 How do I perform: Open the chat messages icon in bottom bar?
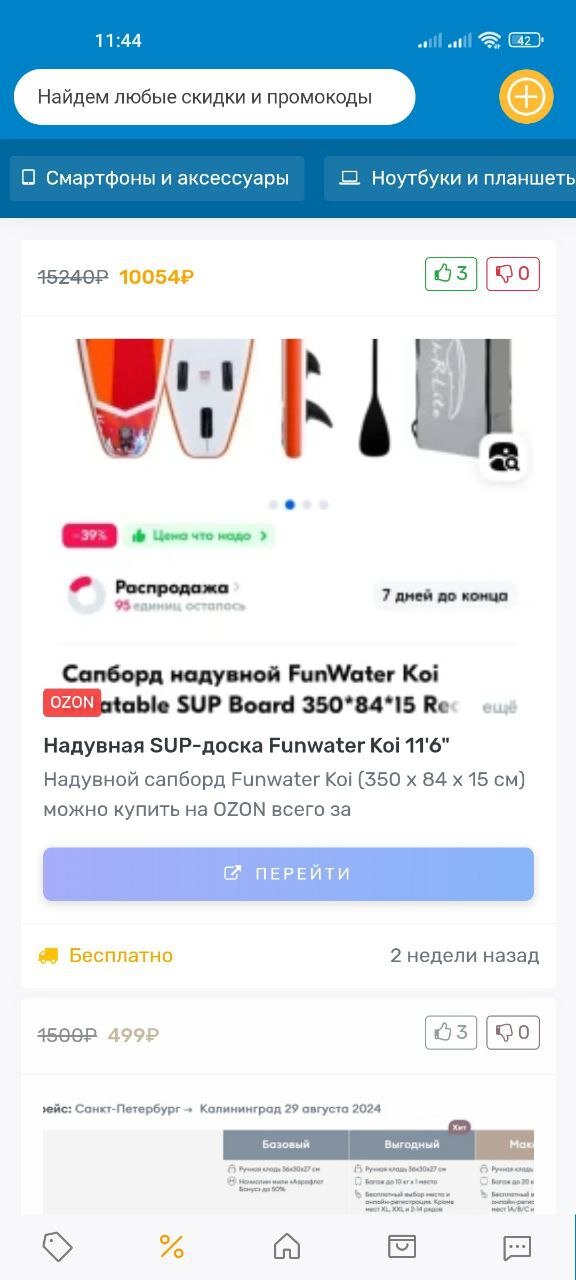517,1246
